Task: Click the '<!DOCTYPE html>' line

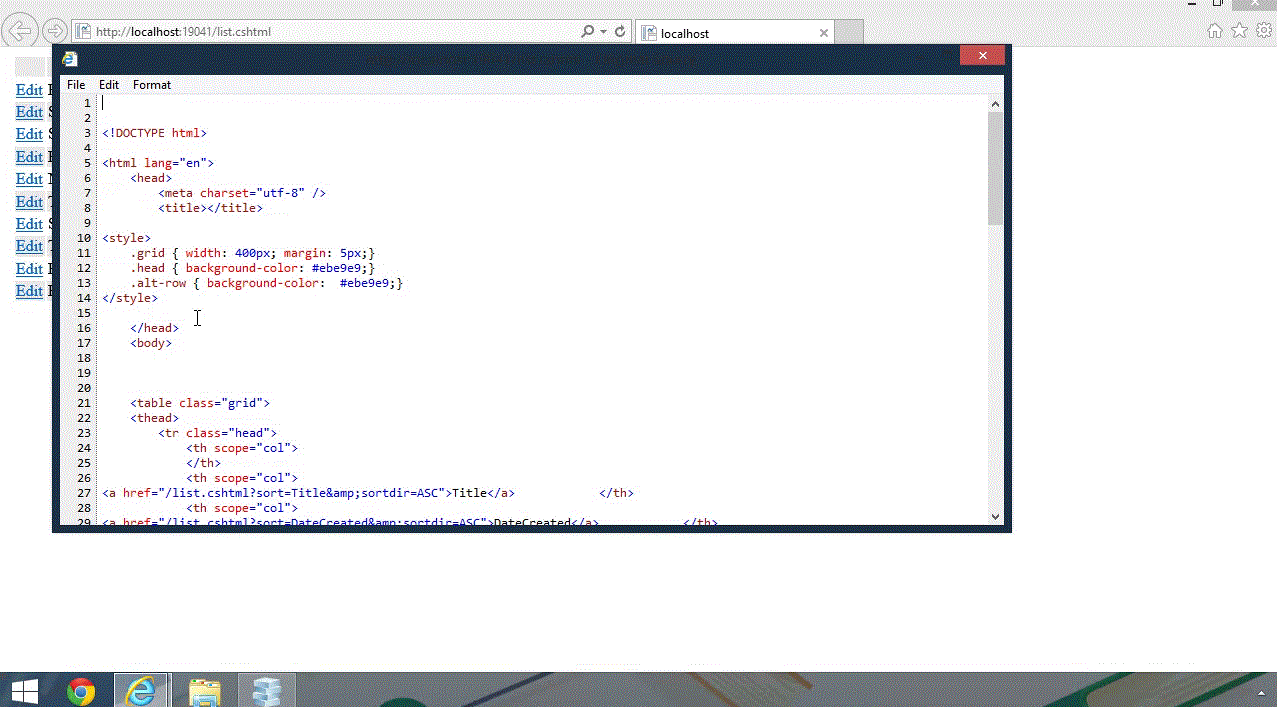Action: click(x=154, y=133)
